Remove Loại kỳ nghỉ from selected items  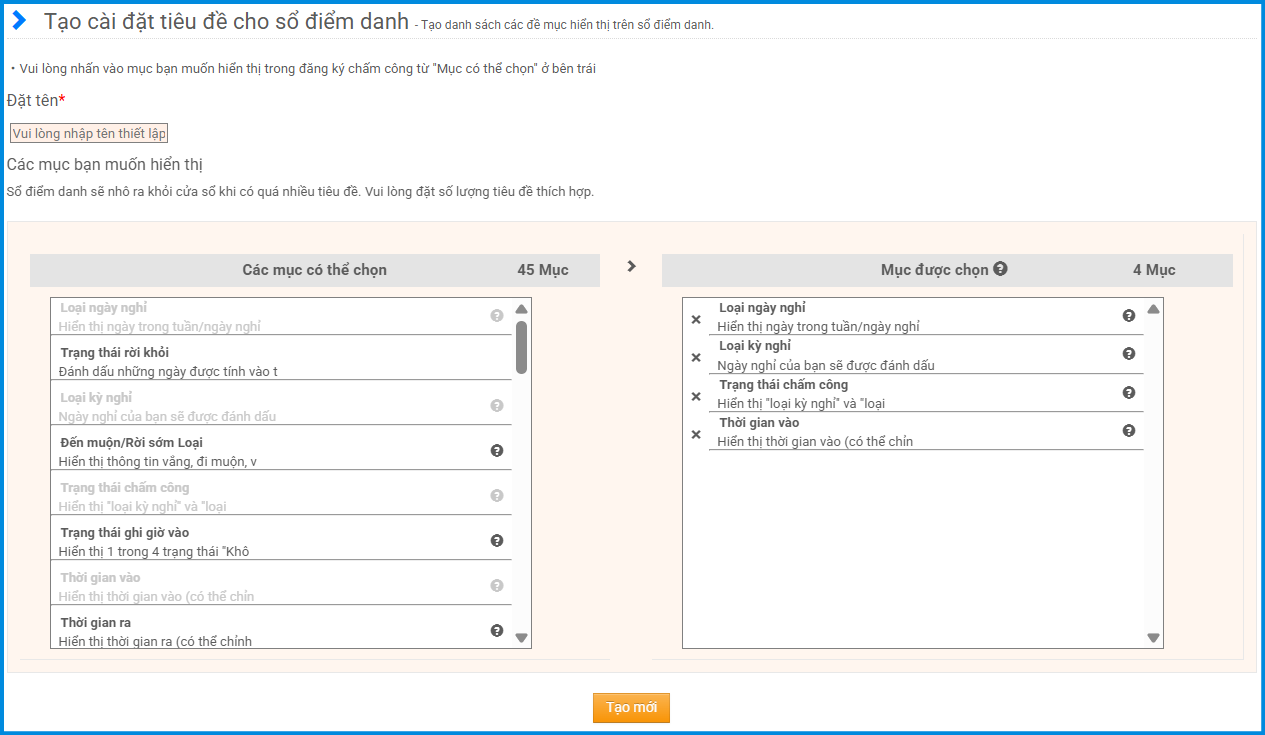pyautogui.click(x=696, y=358)
